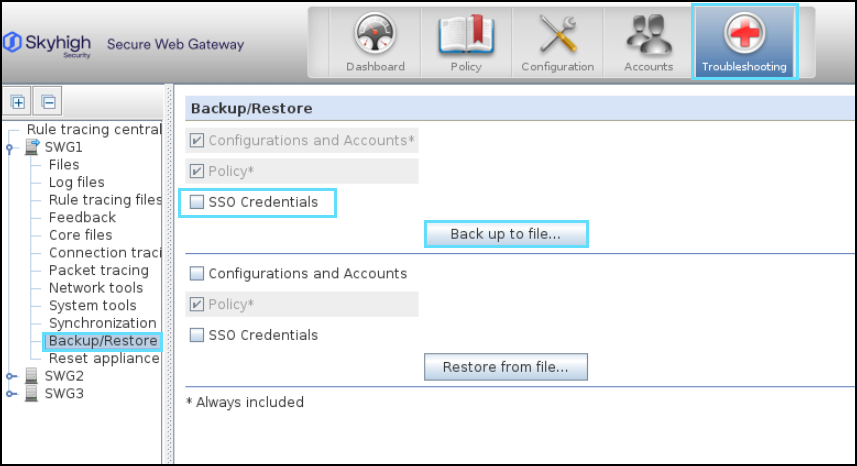Viewport: 857px width, 466px height.
Task: Click the Restore from file button
Action: point(505,367)
